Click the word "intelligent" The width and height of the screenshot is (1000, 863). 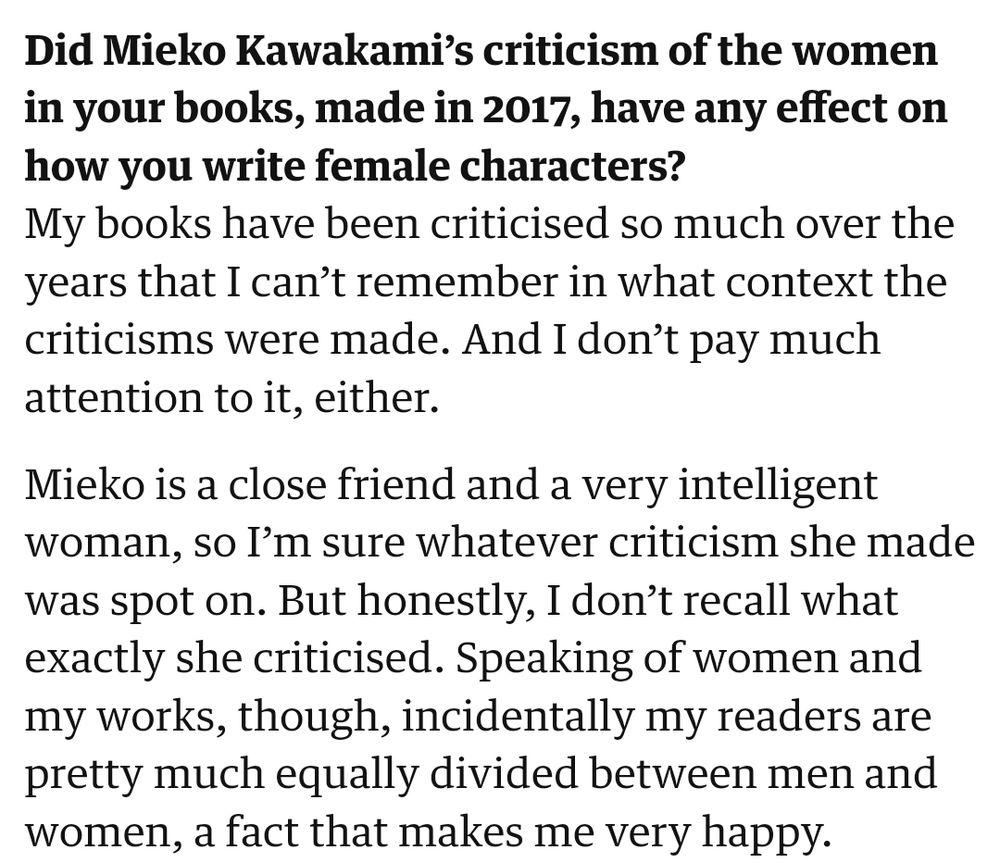pyautogui.click(x=777, y=487)
